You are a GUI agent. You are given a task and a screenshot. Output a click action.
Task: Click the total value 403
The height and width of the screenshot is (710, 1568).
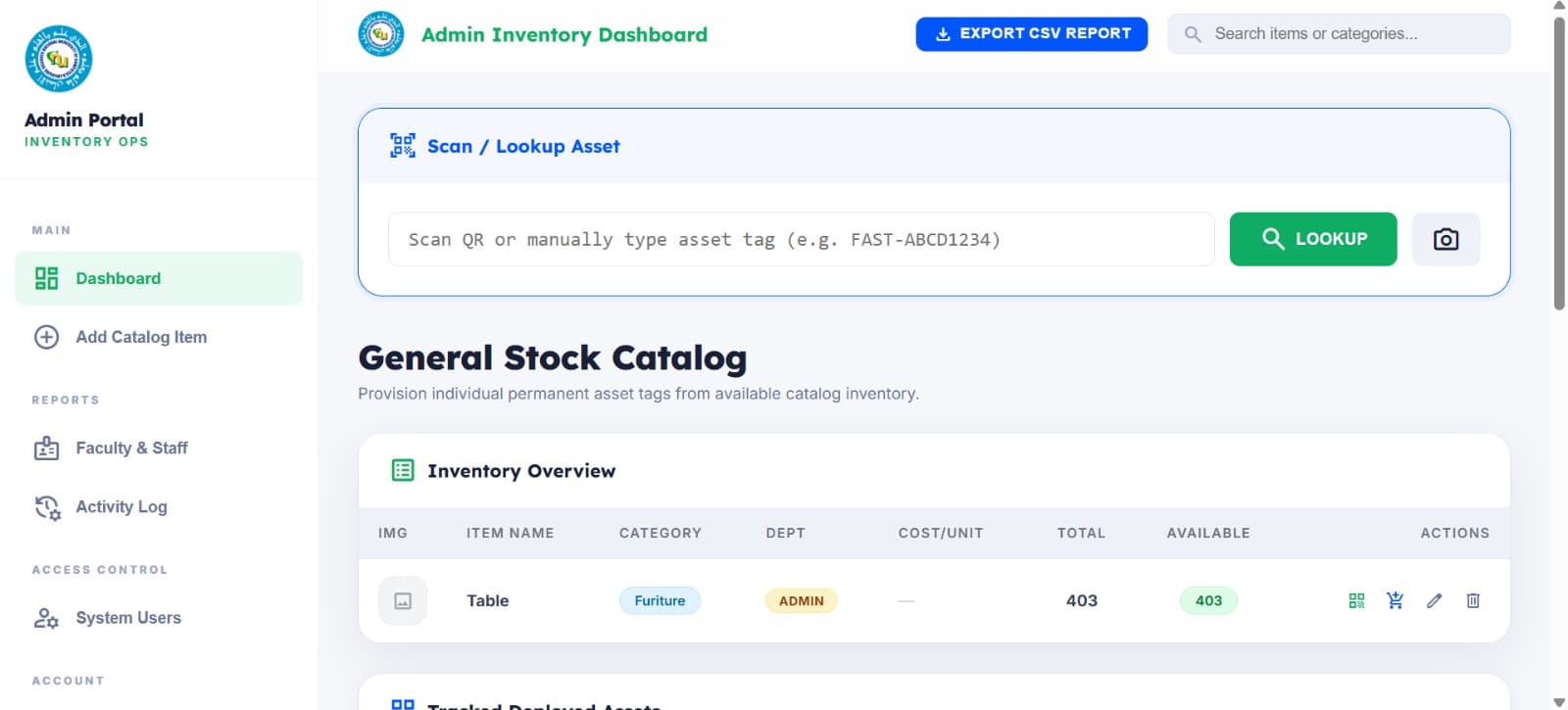click(x=1081, y=600)
